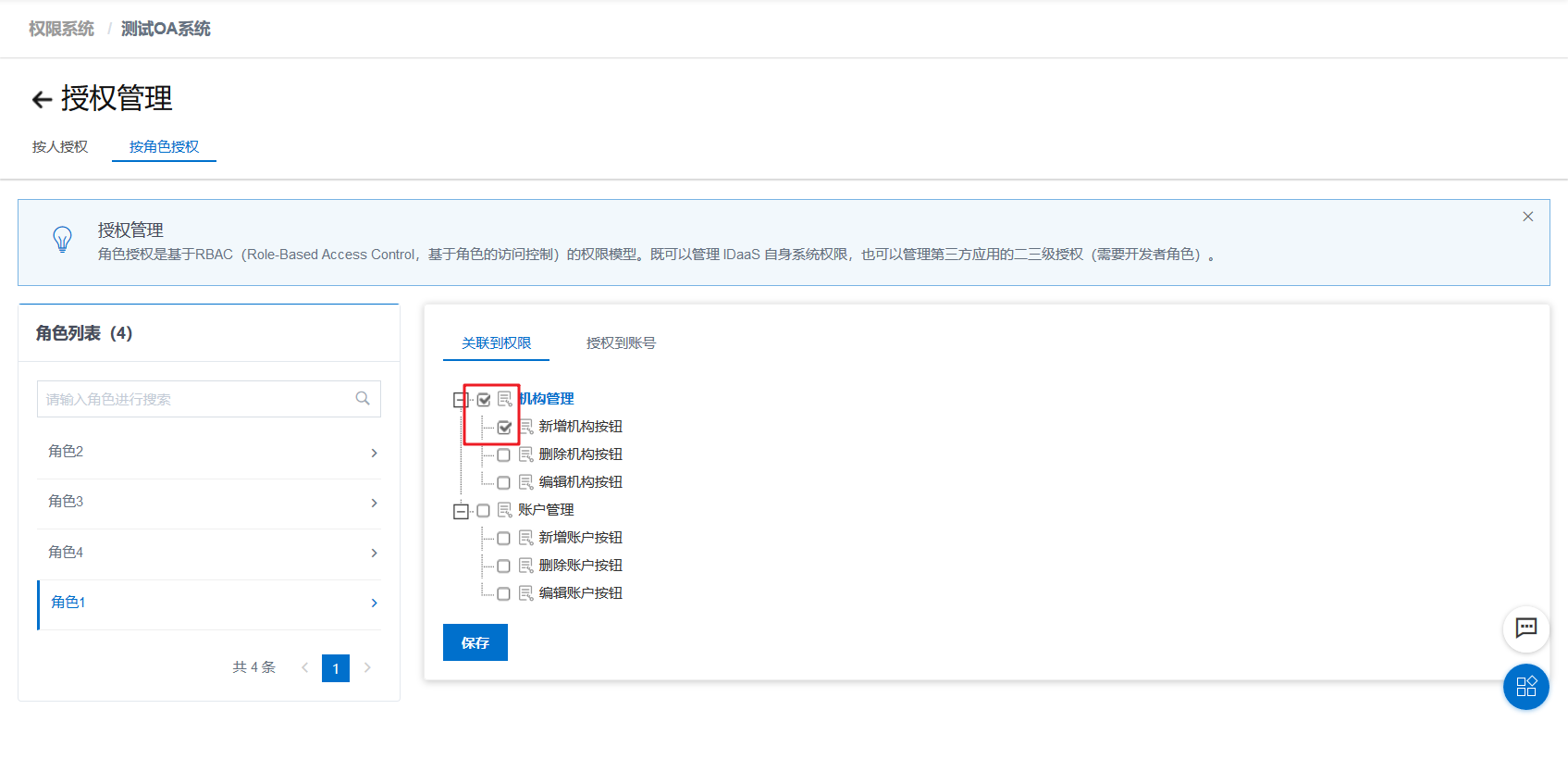Open the 测试OA系统 breadcrumb
The image size is (1568, 784).
[166, 29]
